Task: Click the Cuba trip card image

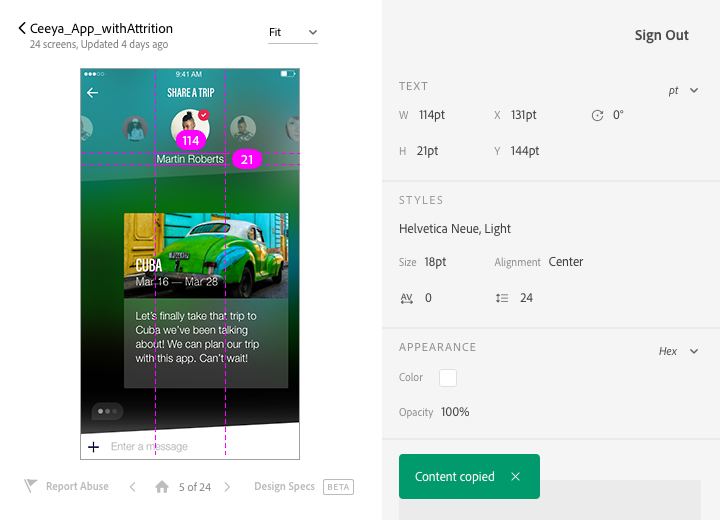Action: (x=205, y=255)
